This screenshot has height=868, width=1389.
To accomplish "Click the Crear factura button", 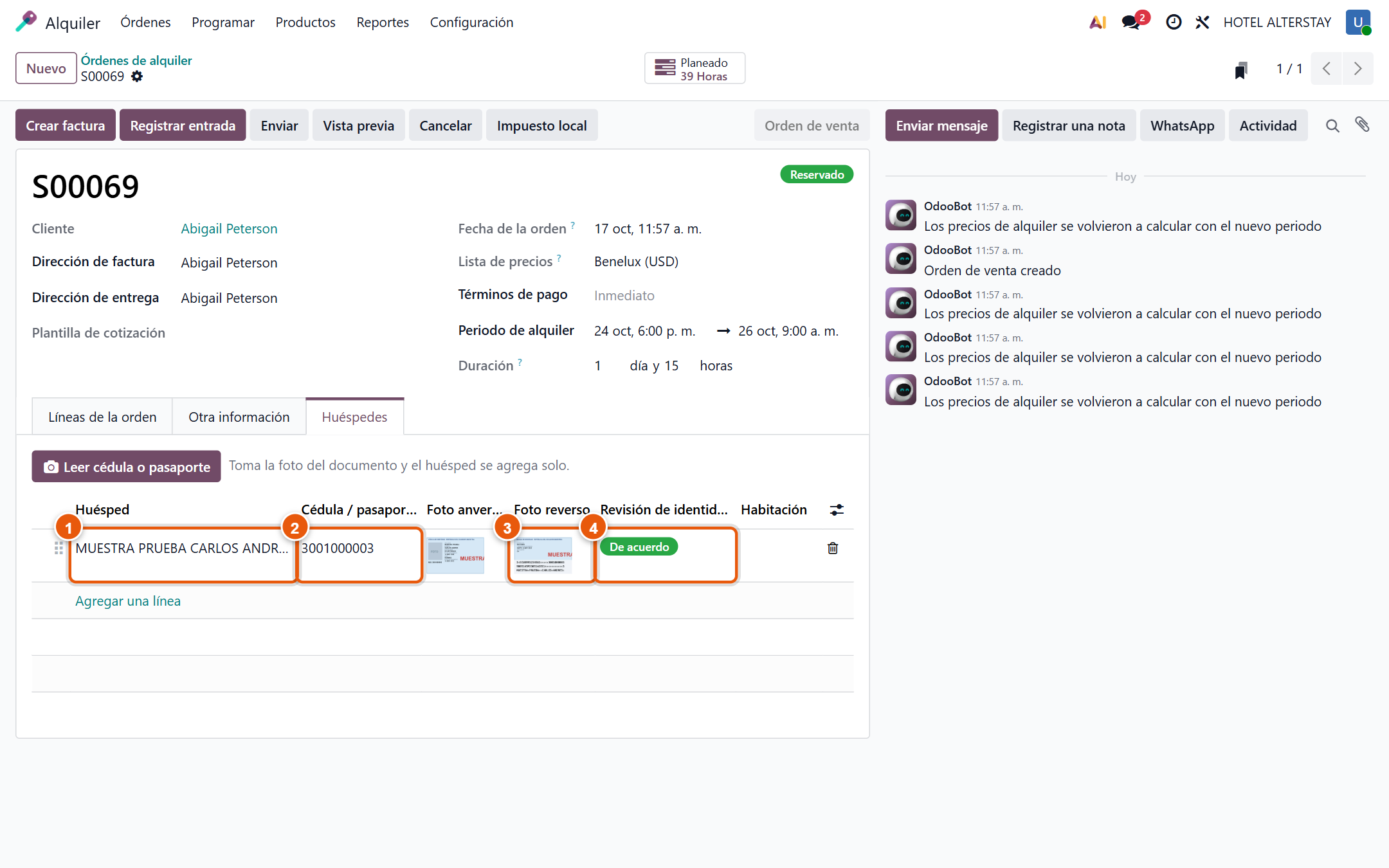I will (66, 125).
